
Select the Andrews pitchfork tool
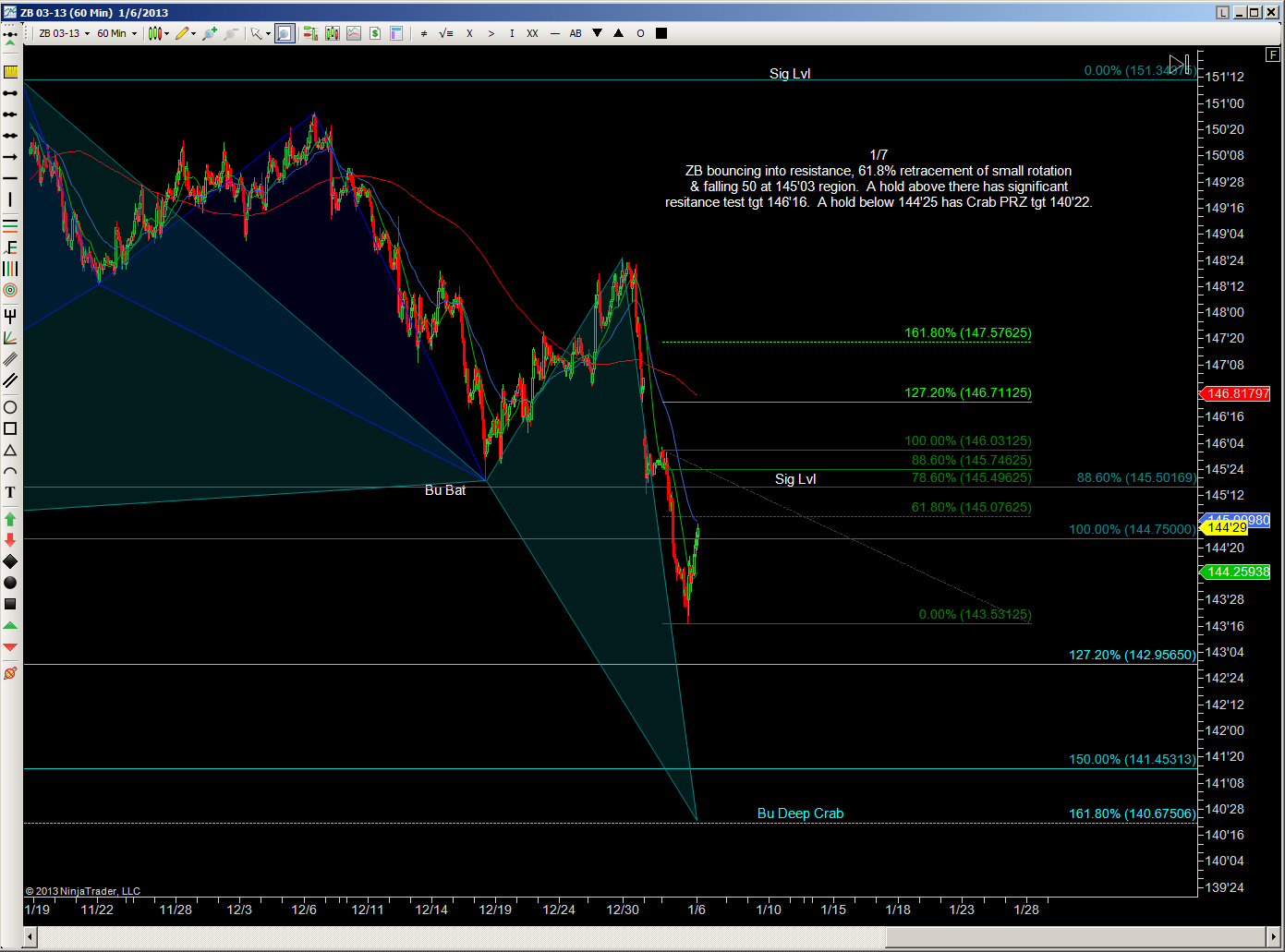pyautogui.click(x=10, y=316)
